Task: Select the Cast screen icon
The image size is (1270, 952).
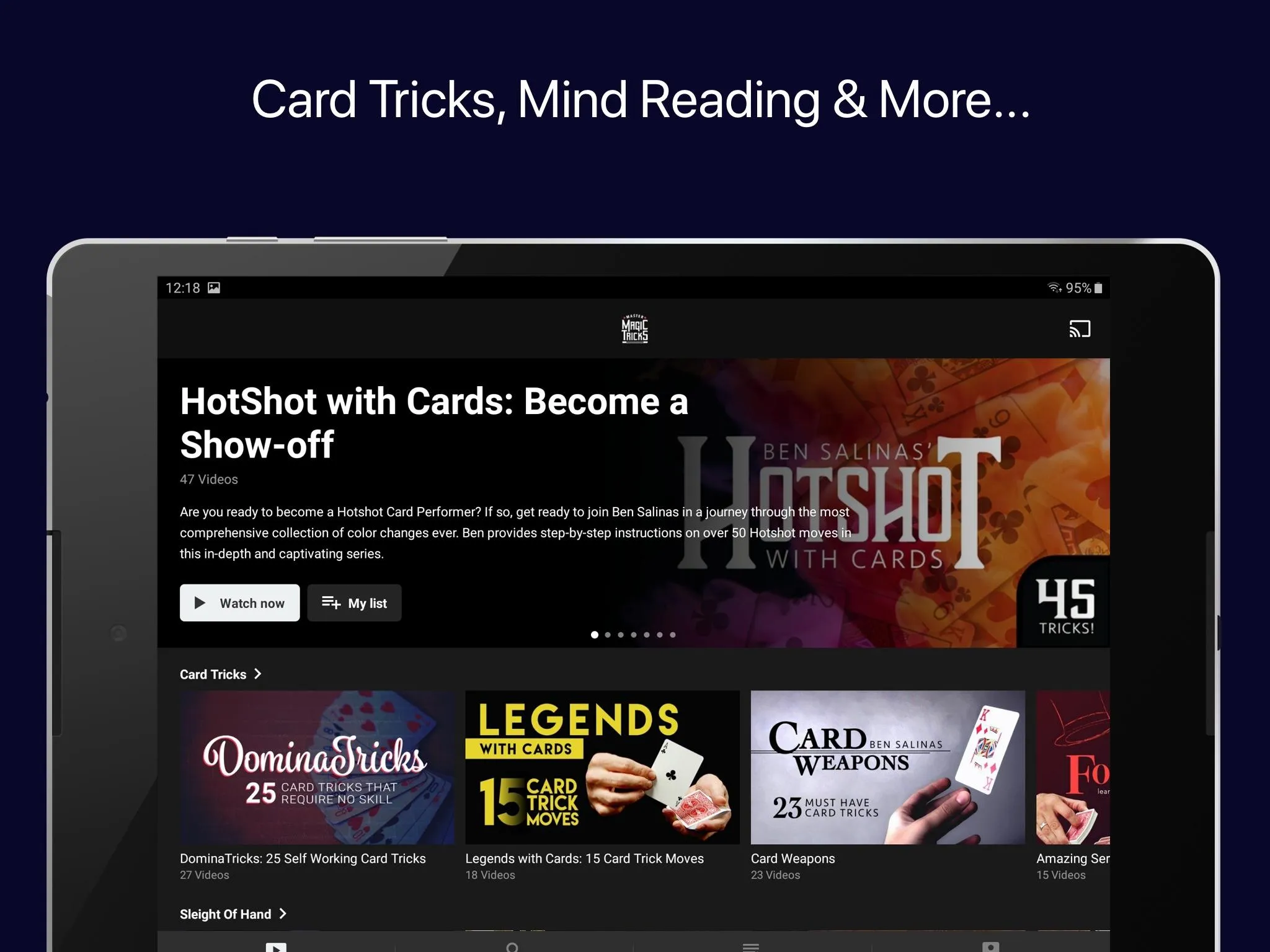Action: tap(1078, 329)
